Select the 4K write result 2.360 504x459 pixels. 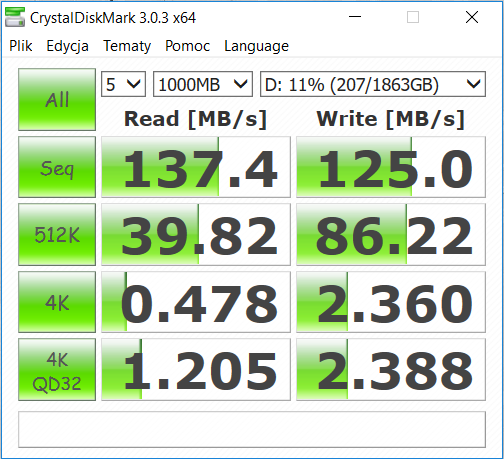pos(391,302)
